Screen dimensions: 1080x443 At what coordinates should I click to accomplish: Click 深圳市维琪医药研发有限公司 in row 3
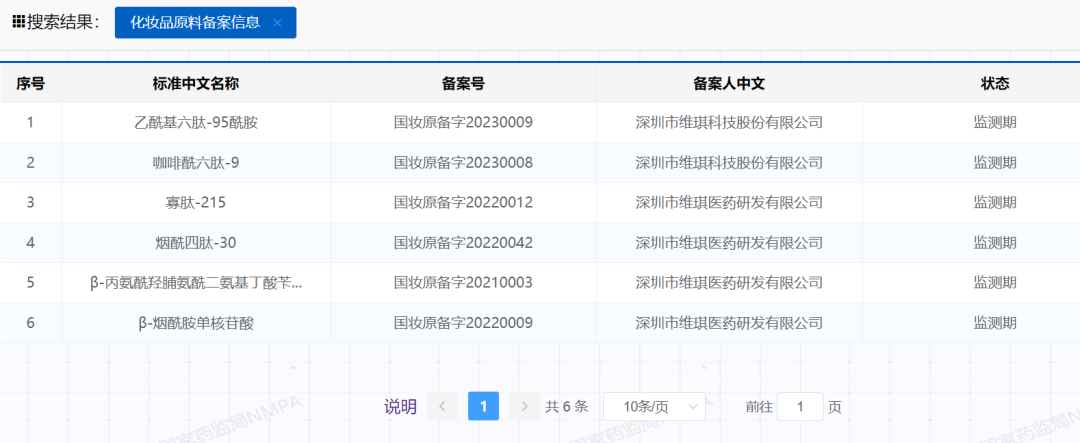[729, 203]
